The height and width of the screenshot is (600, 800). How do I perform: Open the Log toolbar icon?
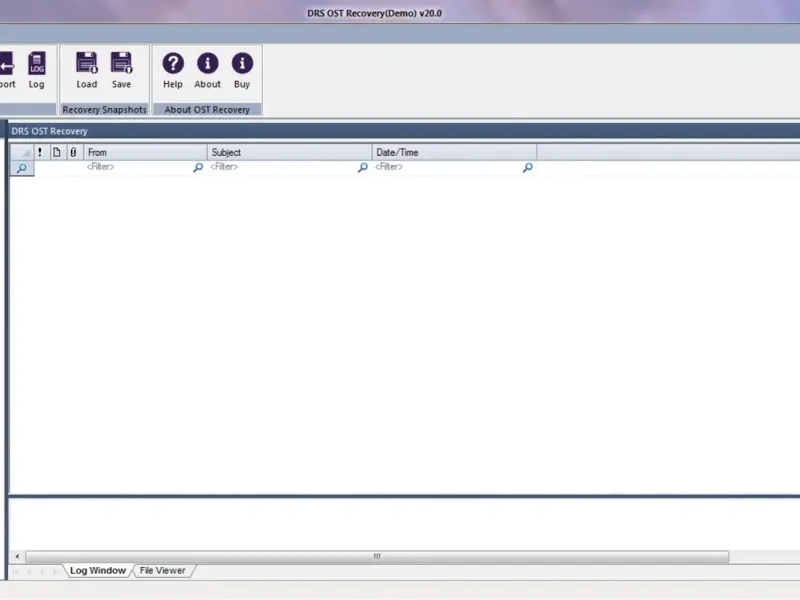click(x=36, y=70)
